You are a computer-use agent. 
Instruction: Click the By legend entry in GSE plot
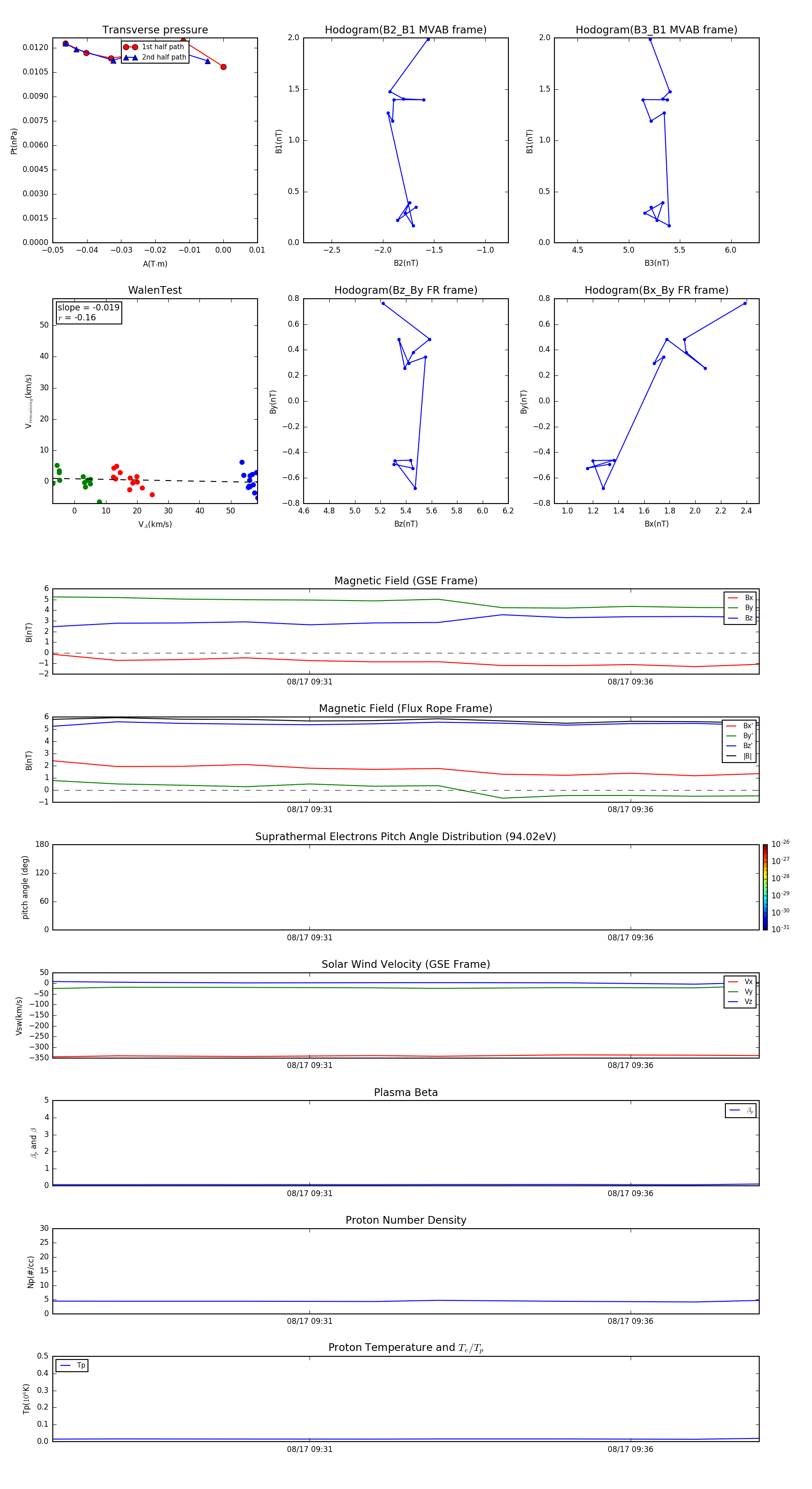(x=740, y=607)
